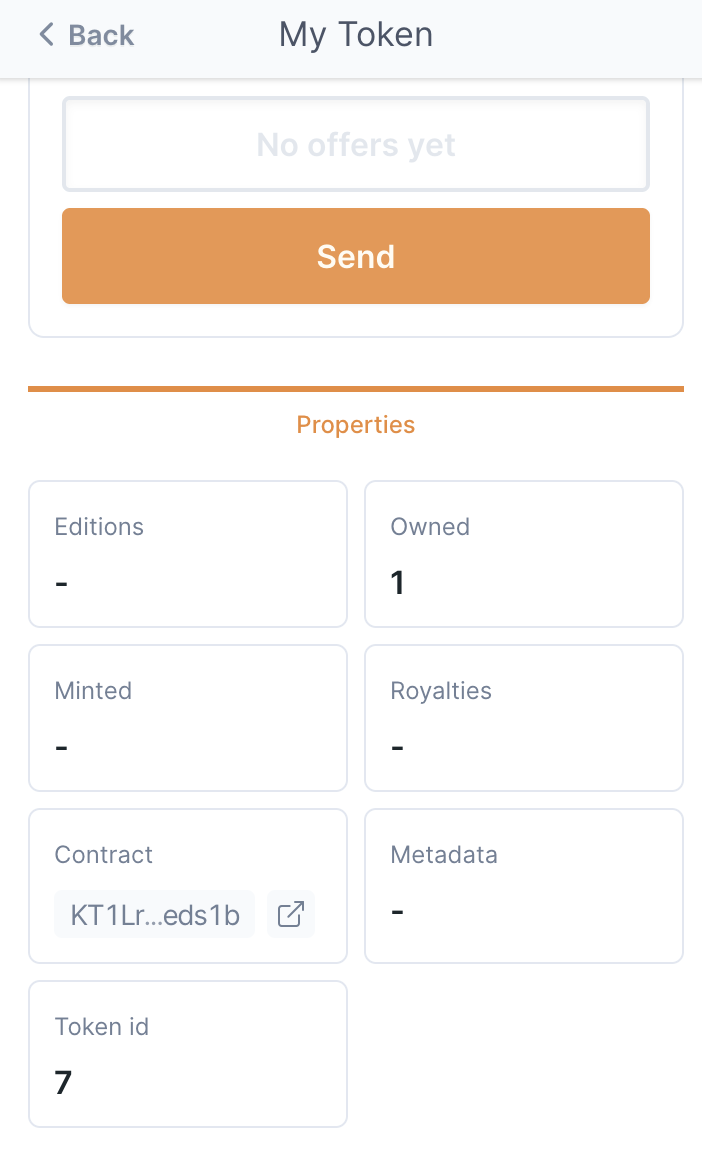Screen dimensions: 702x1160
Task: Select the Properties tab
Action: tap(355, 425)
